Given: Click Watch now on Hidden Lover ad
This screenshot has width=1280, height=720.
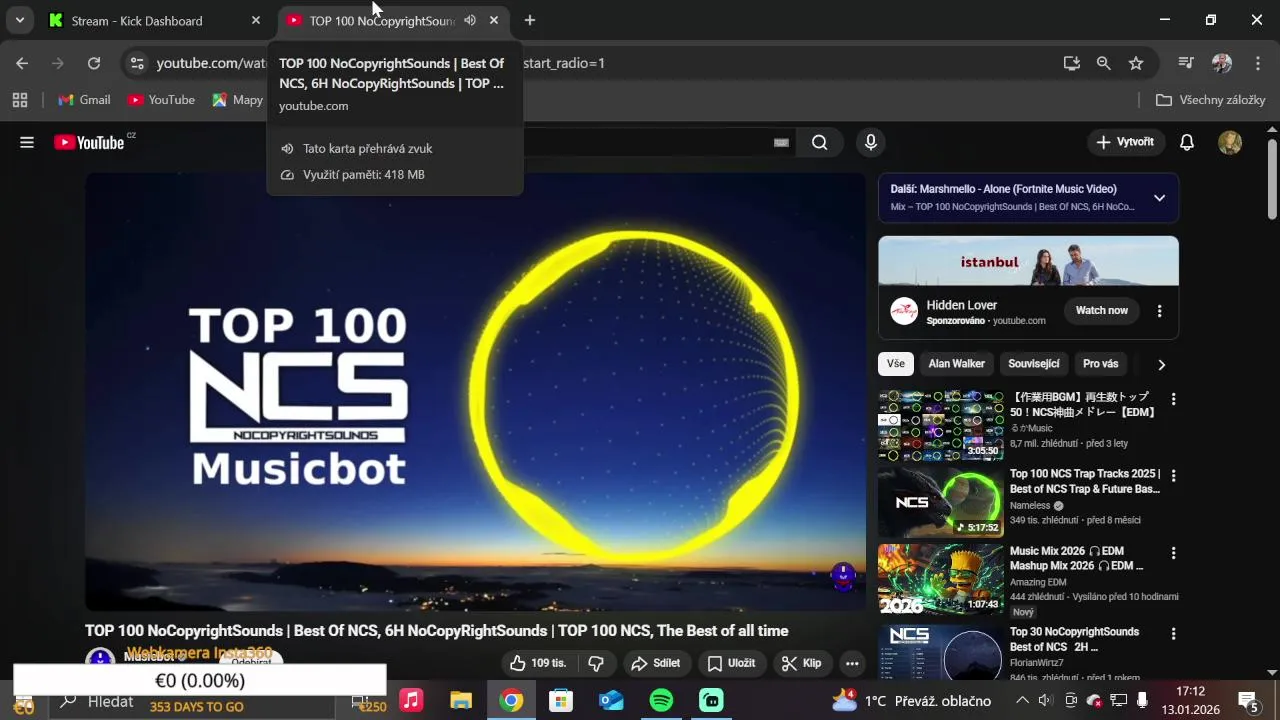Looking at the screenshot, I should (1102, 311).
